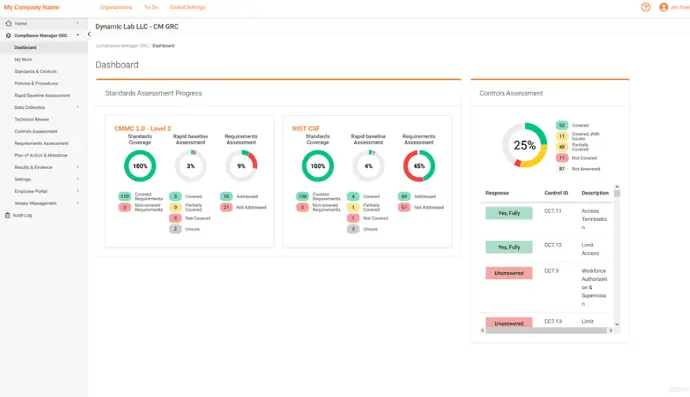Image resolution: width=690 pixels, height=397 pixels.
Task: Expand the Results & Evidence submenu
Action: [x=78, y=167]
